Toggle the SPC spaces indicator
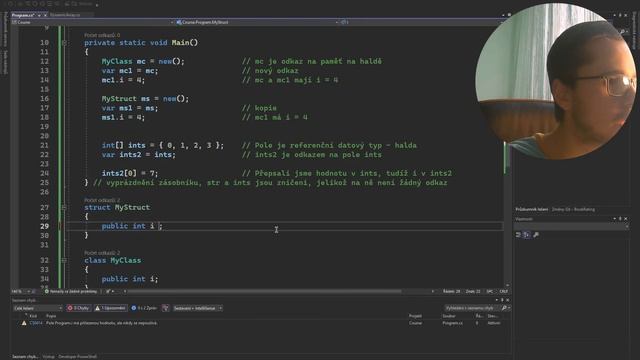Image resolution: width=640 pixels, height=360 pixels. pos(489,291)
